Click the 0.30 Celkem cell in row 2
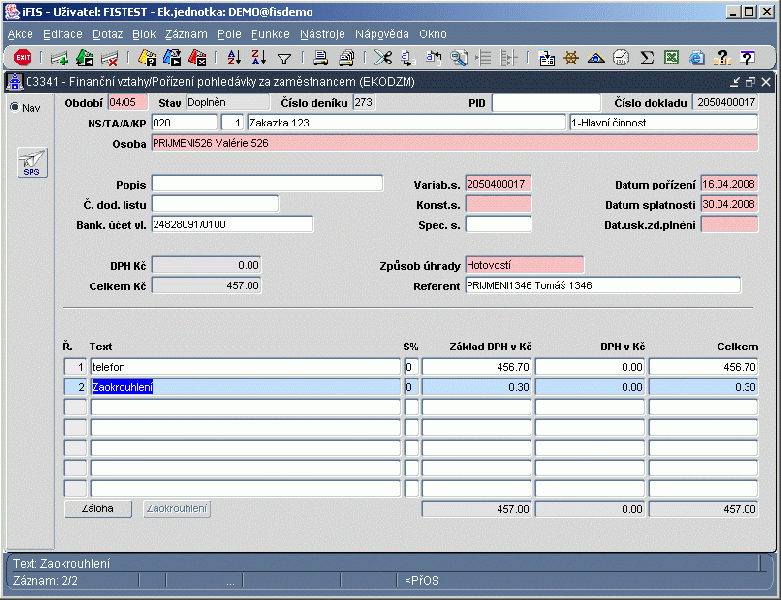781x600 pixels. pos(703,387)
